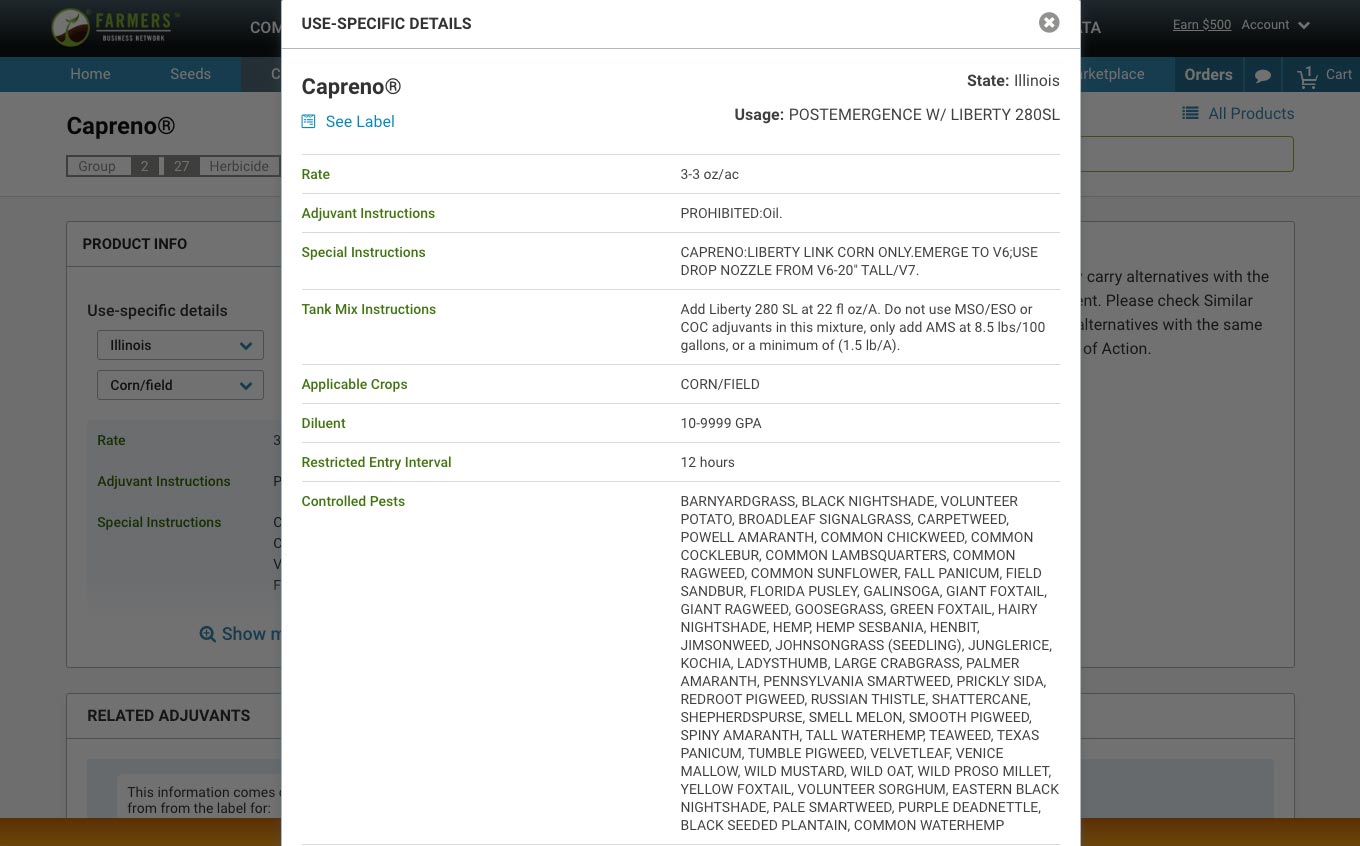
Task: Open the See Label link
Action: point(360,121)
